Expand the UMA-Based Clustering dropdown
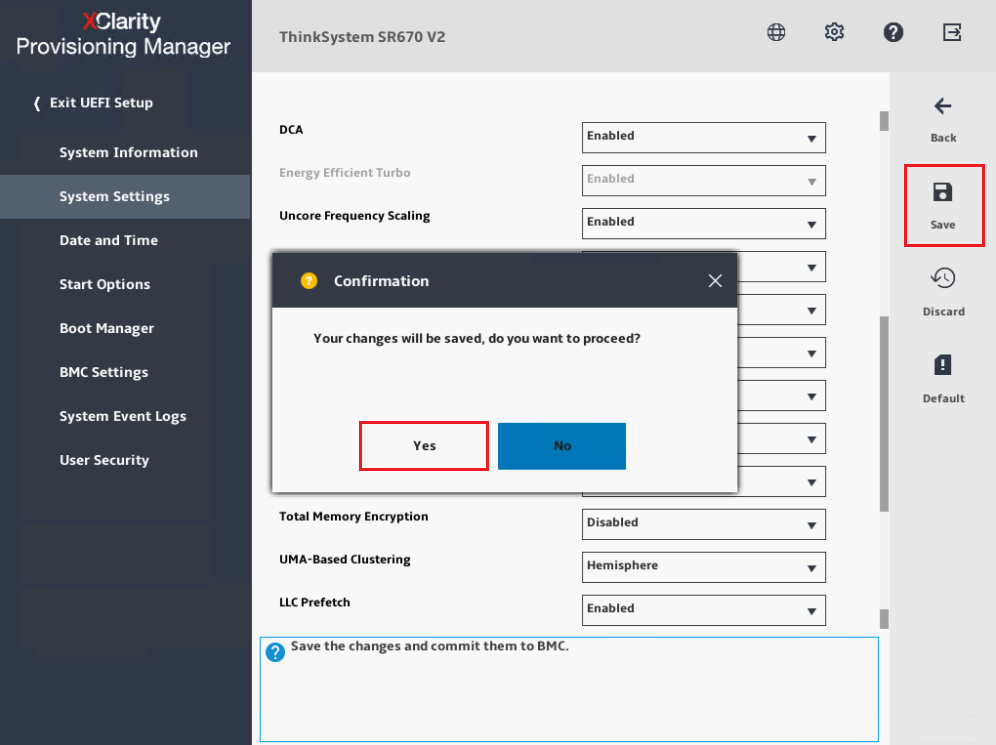Viewport: 996px width, 745px height. (x=703, y=567)
